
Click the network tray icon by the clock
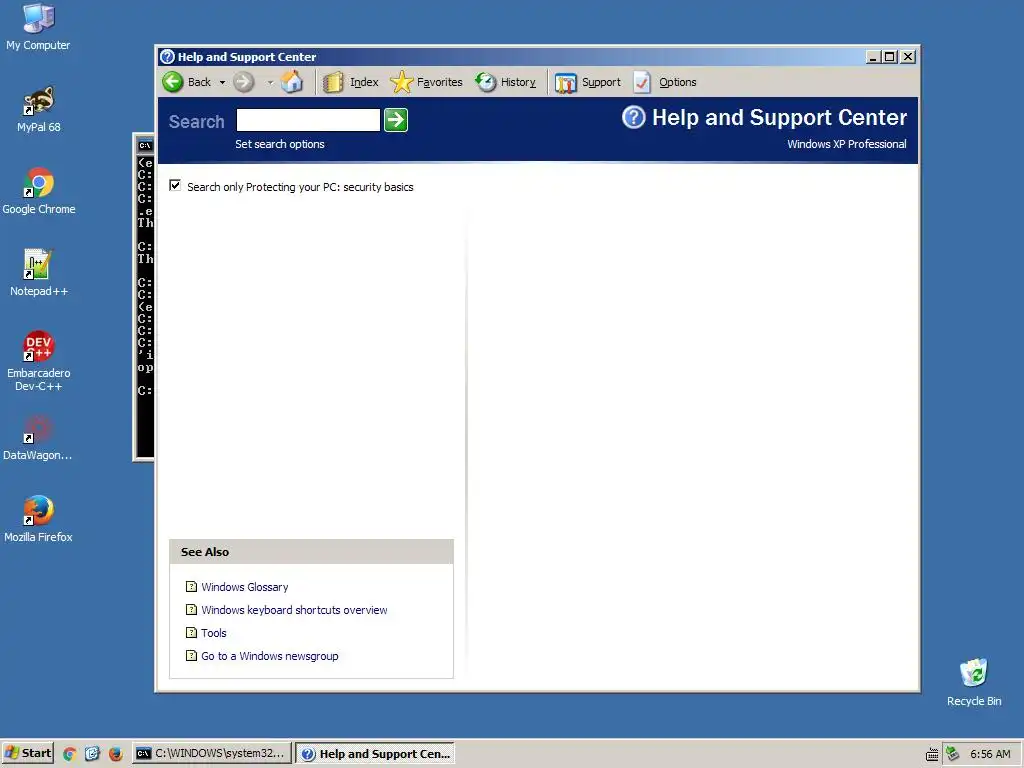click(953, 754)
